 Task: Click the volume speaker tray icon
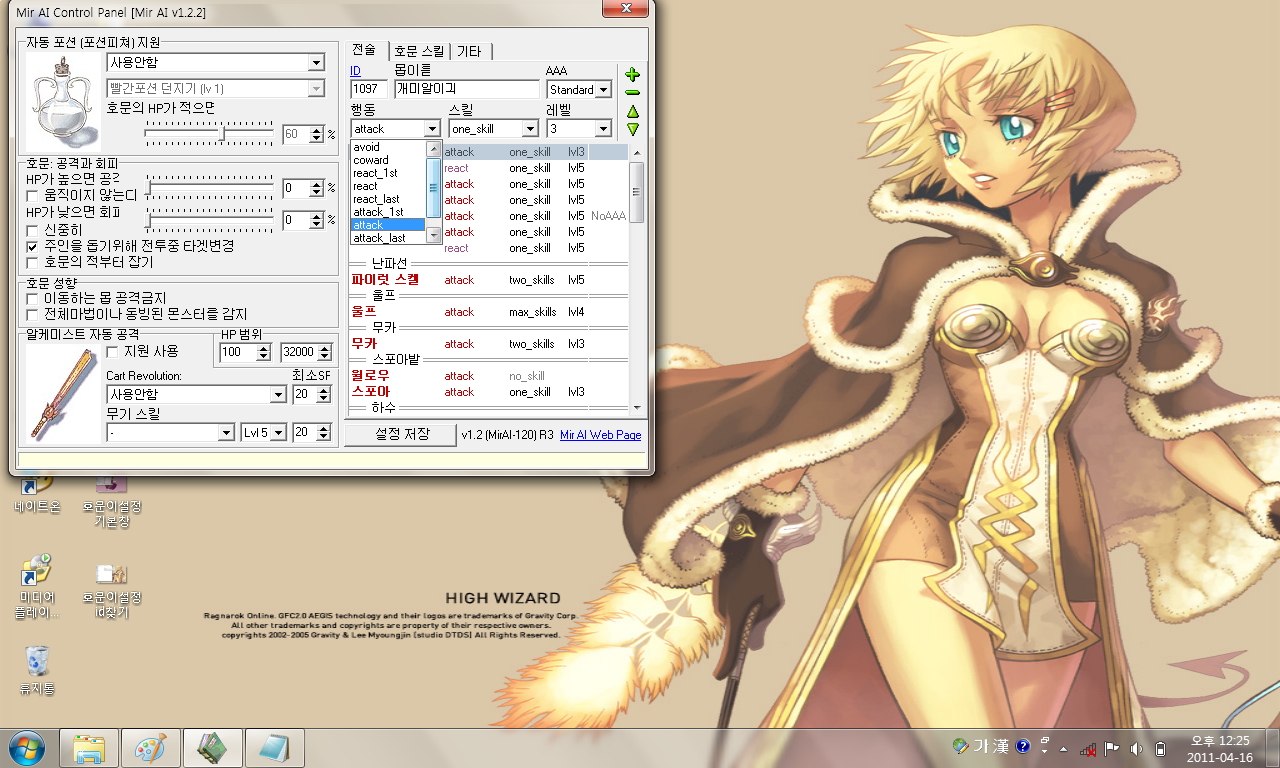pyautogui.click(x=1136, y=748)
